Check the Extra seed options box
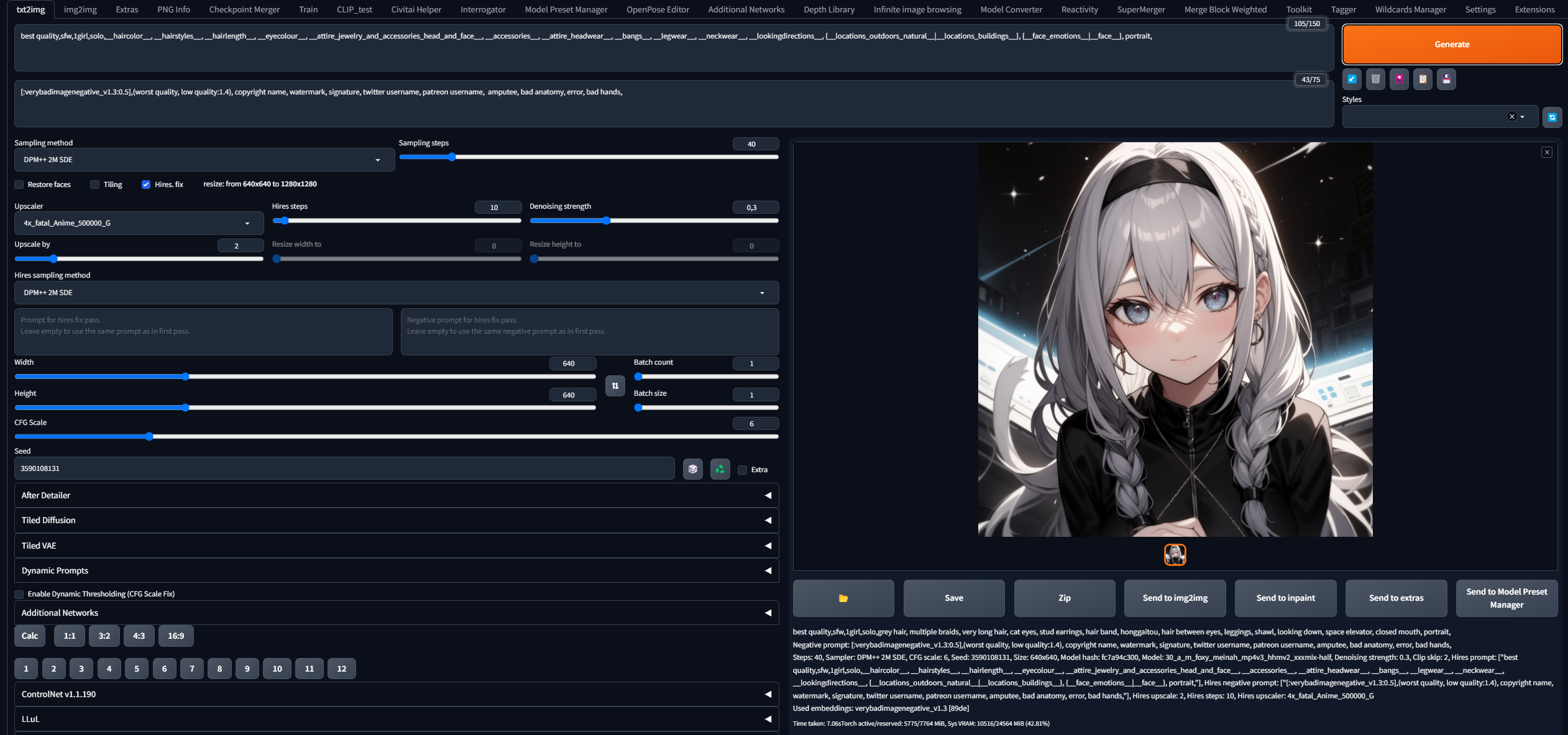The height and width of the screenshot is (735, 1568). click(742, 470)
